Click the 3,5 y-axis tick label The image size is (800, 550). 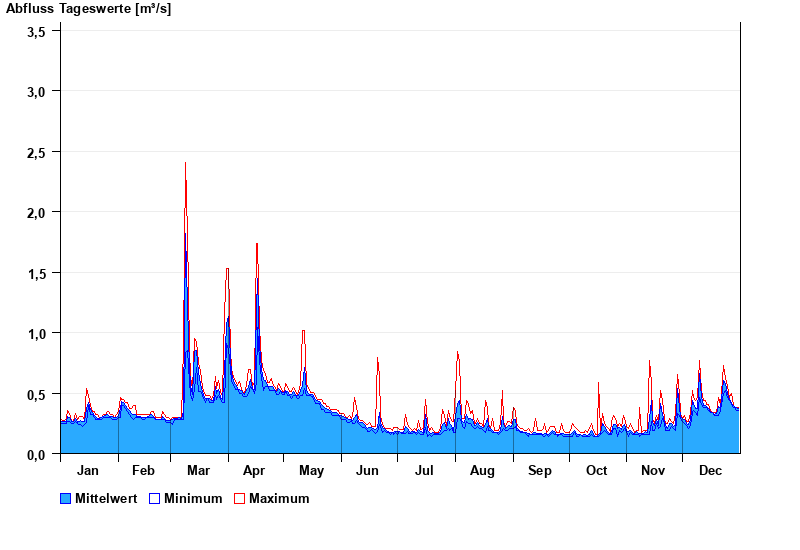(x=36, y=31)
